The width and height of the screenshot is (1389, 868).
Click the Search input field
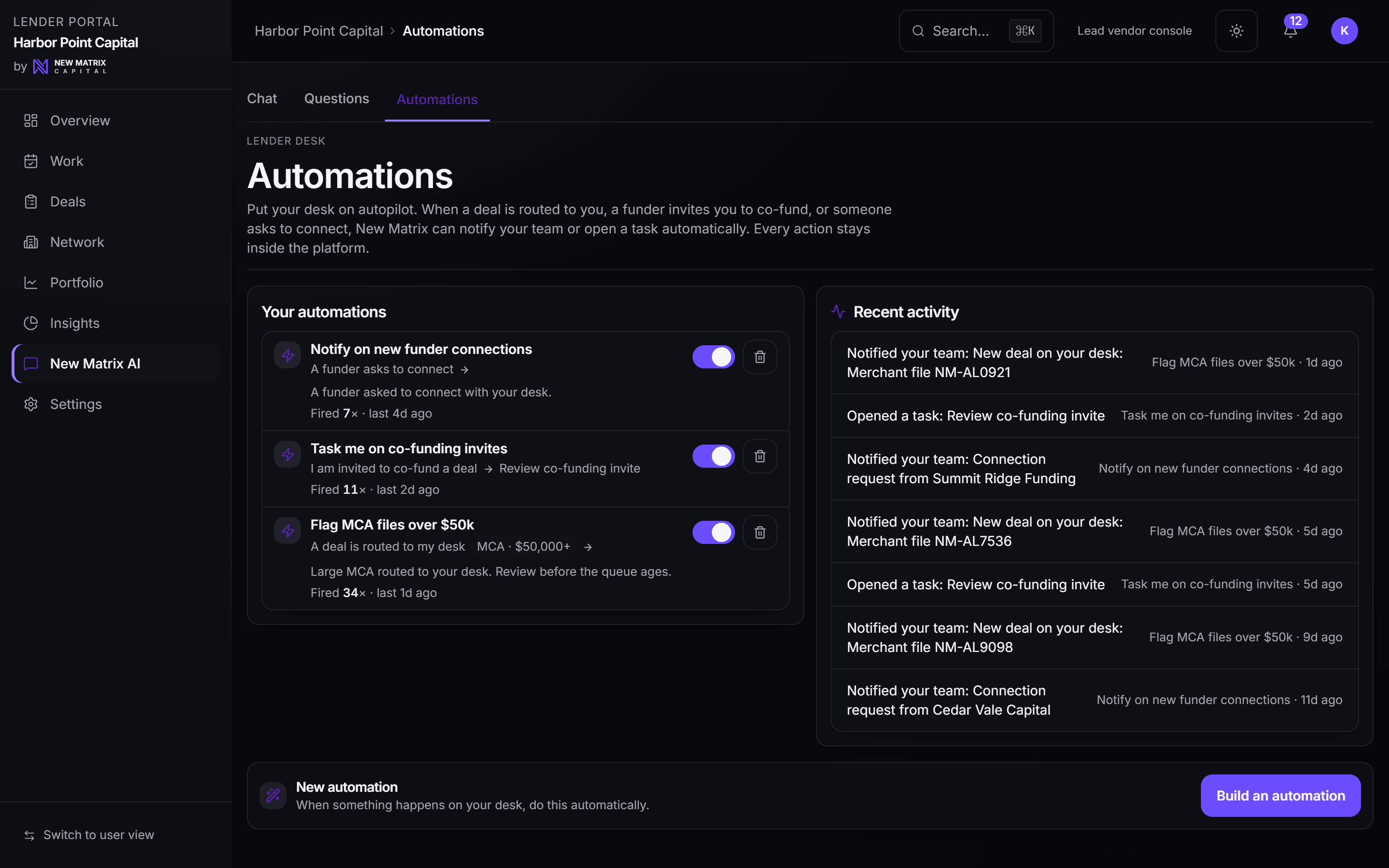[976, 31]
